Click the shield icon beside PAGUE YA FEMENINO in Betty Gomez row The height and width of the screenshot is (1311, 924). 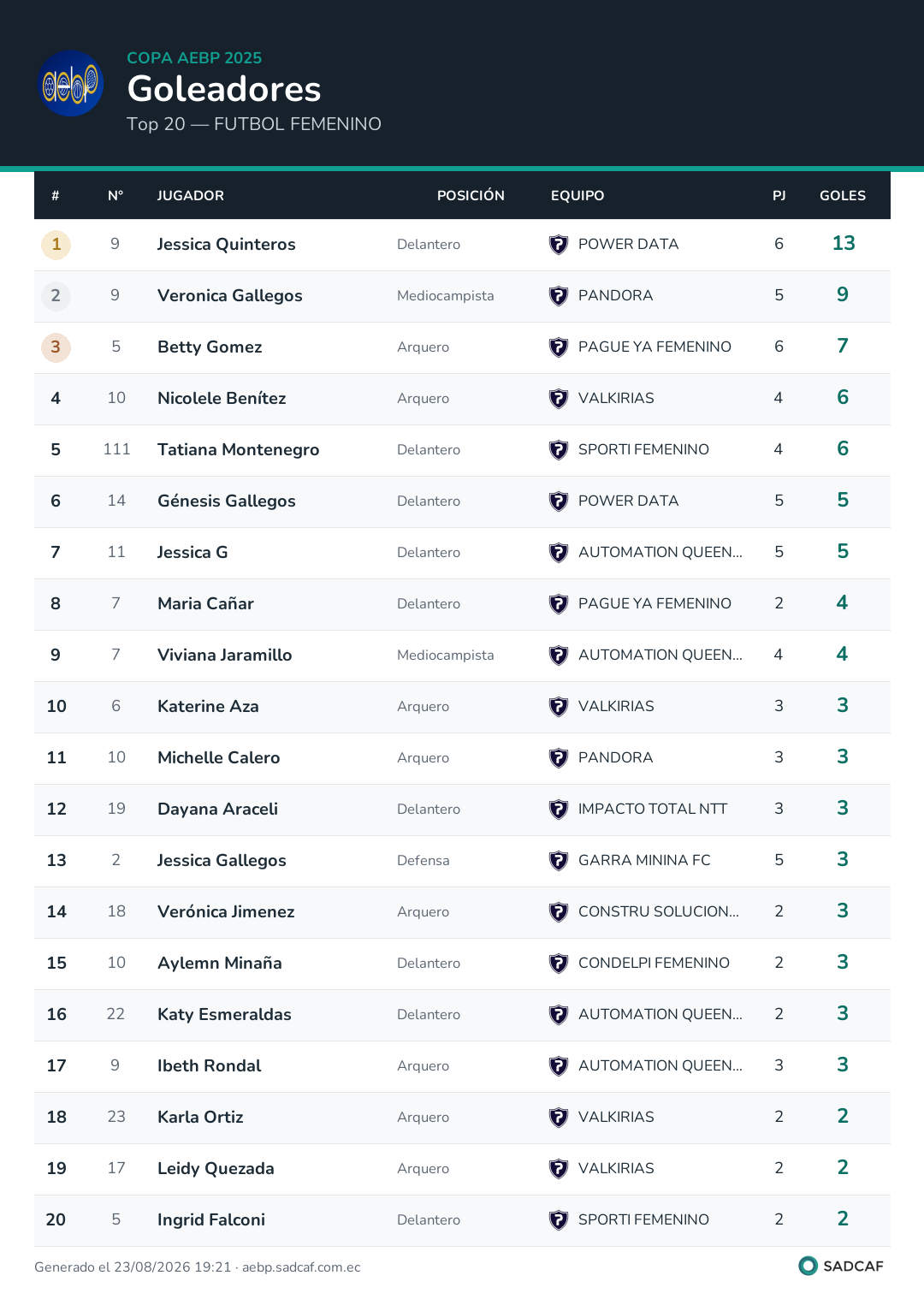click(x=559, y=347)
